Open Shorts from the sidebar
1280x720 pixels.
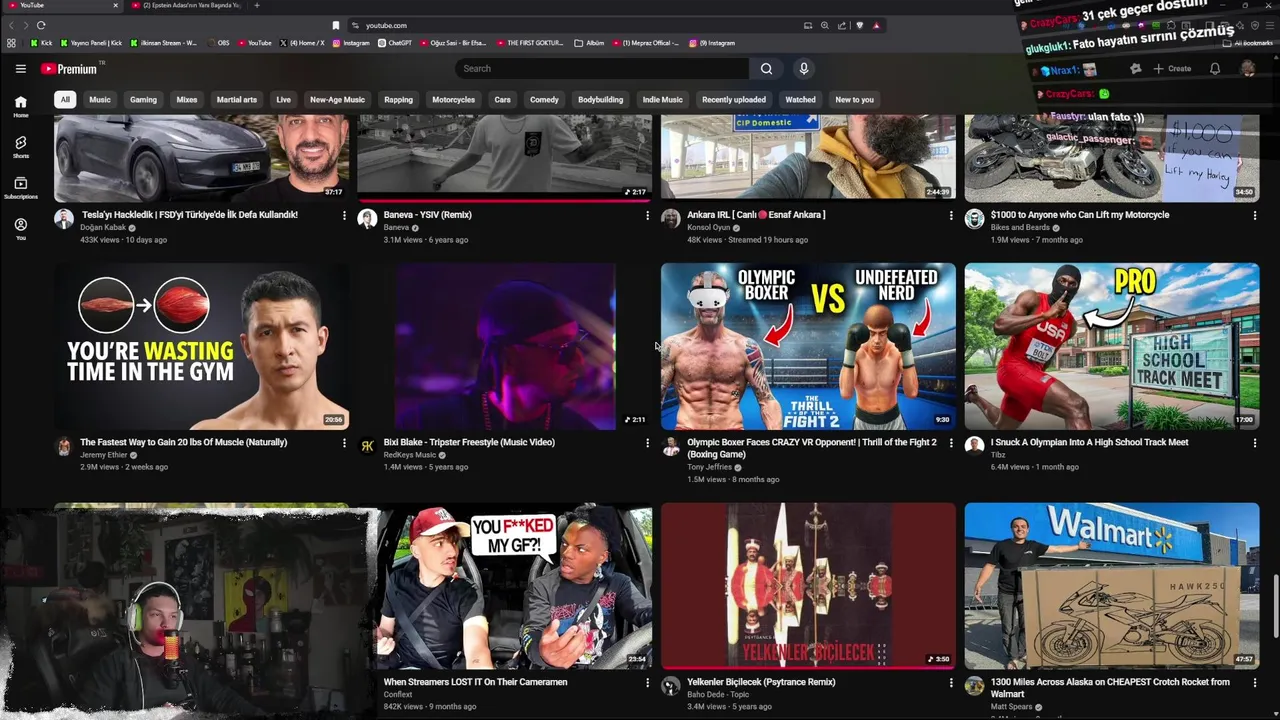coord(20,147)
